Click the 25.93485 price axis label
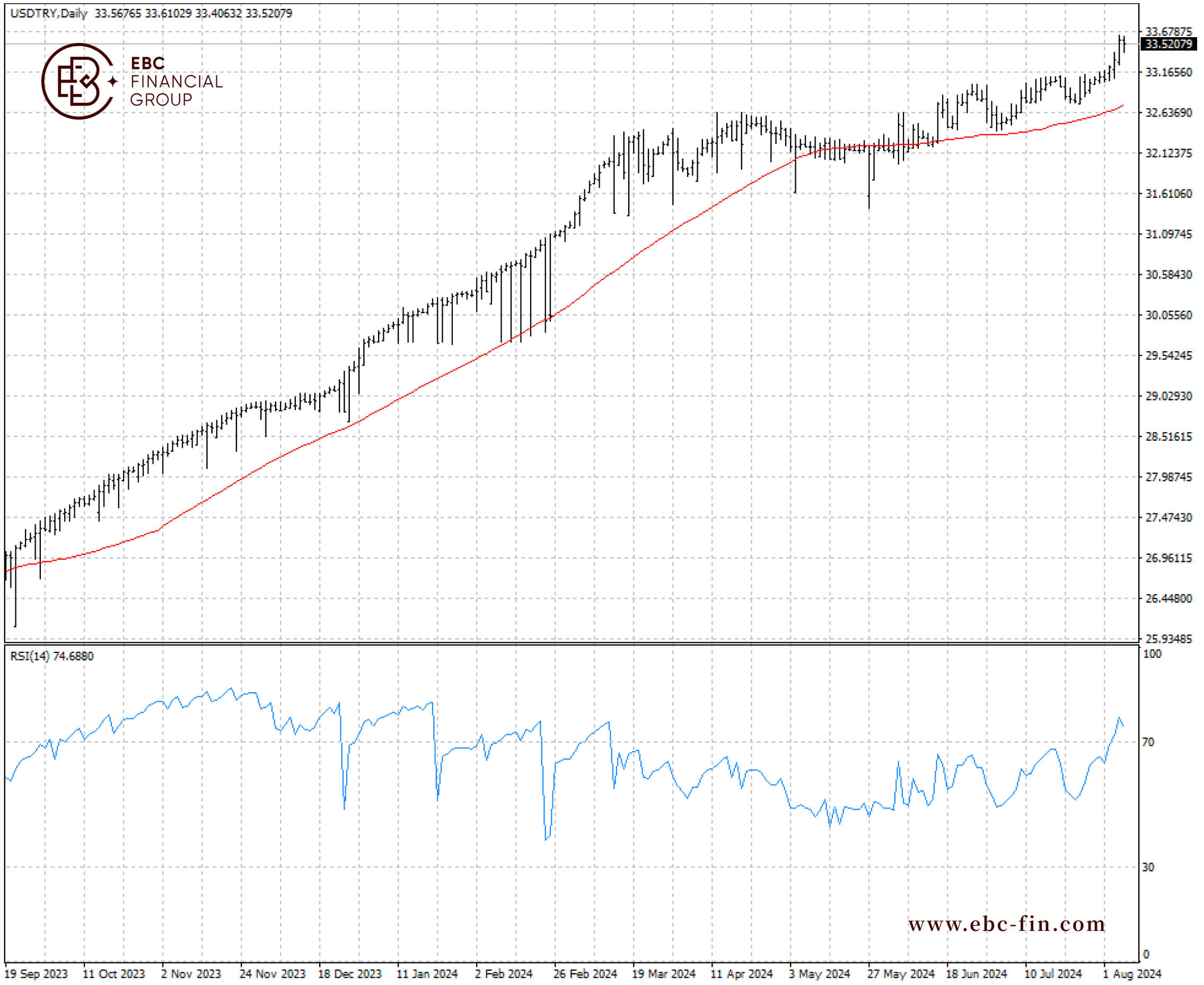Image resolution: width=1204 pixels, height=985 pixels. coord(1168,639)
